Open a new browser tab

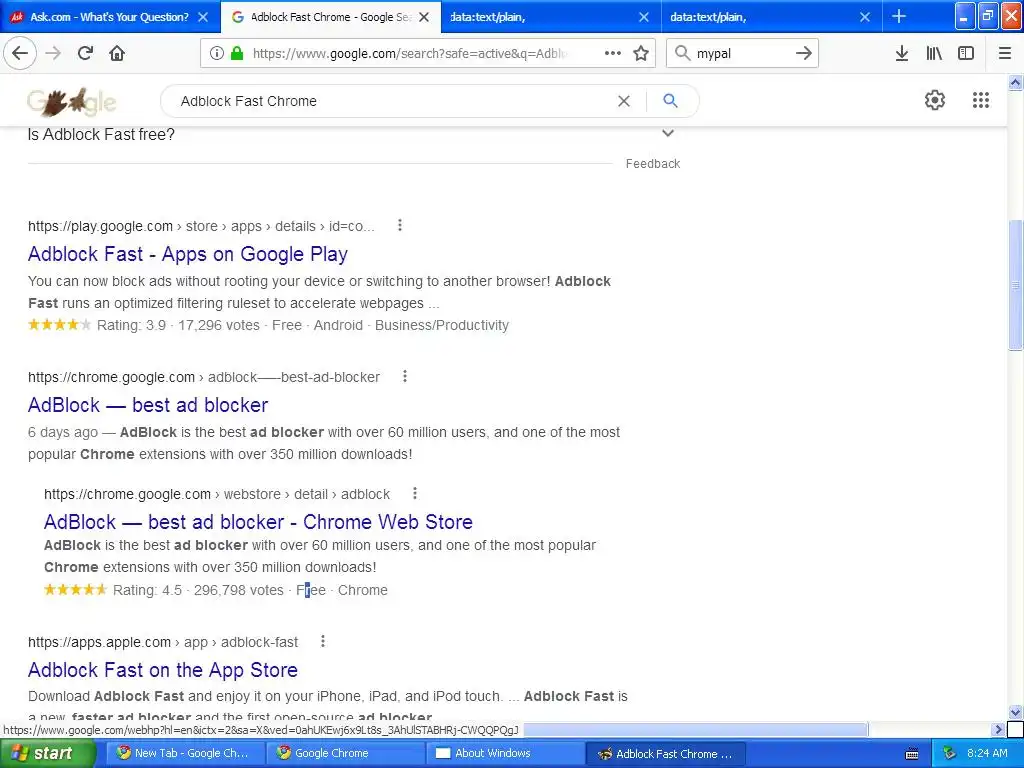pos(899,16)
